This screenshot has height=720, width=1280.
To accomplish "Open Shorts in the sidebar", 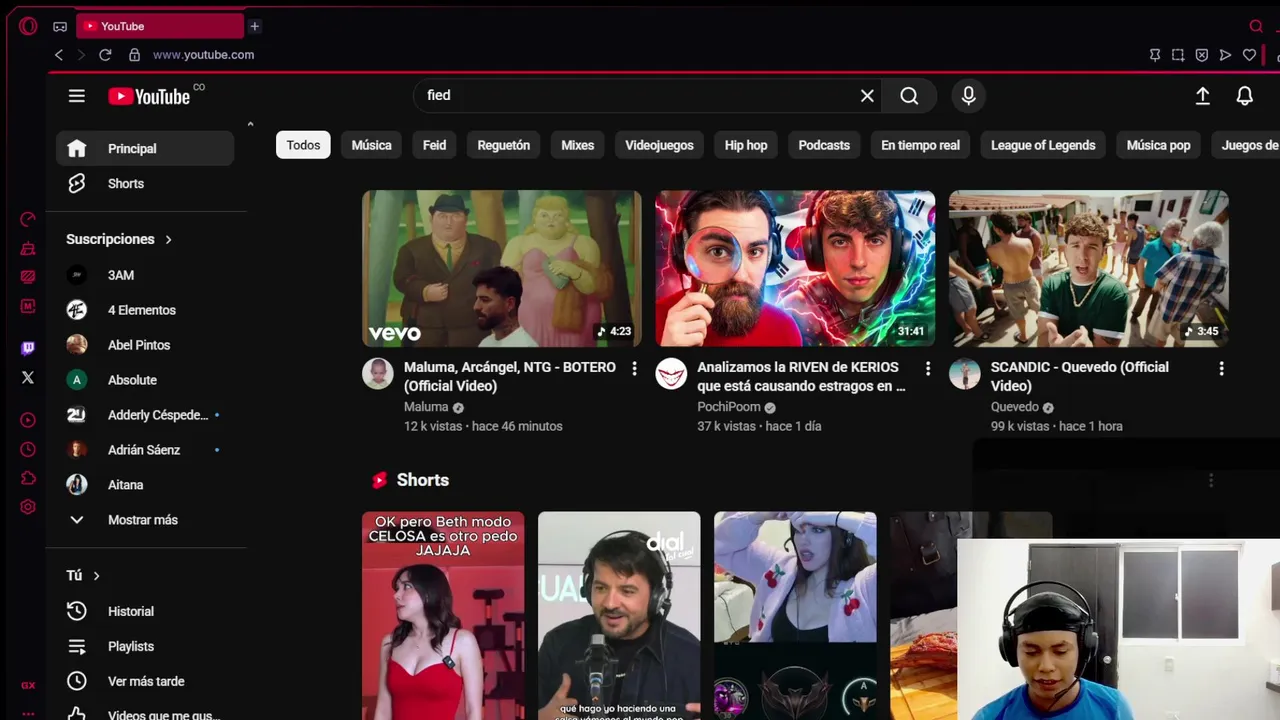I will (145, 183).
